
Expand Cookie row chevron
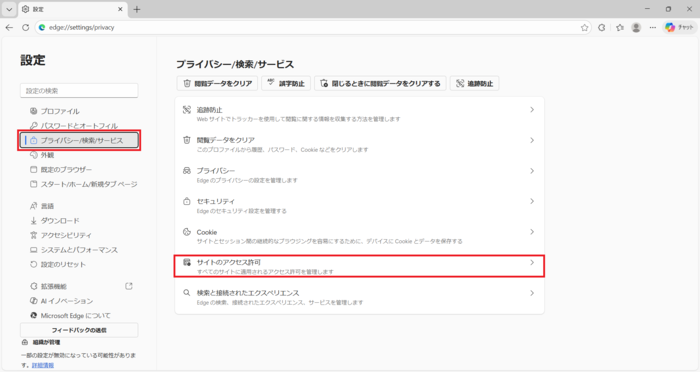click(532, 232)
